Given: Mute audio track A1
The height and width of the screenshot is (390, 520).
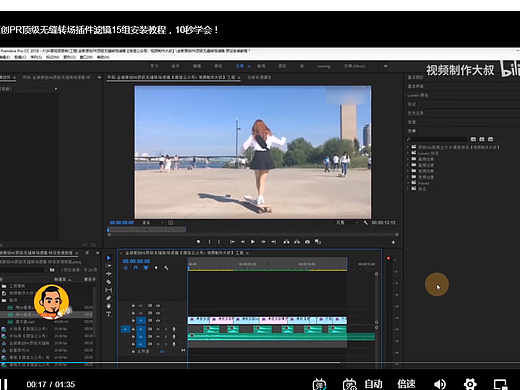Looking at the screenshot, I should coord(158,329).
